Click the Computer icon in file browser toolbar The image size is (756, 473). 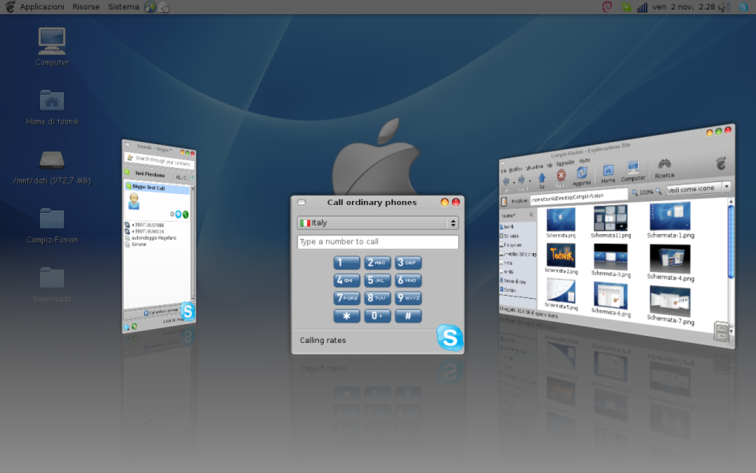633,169
